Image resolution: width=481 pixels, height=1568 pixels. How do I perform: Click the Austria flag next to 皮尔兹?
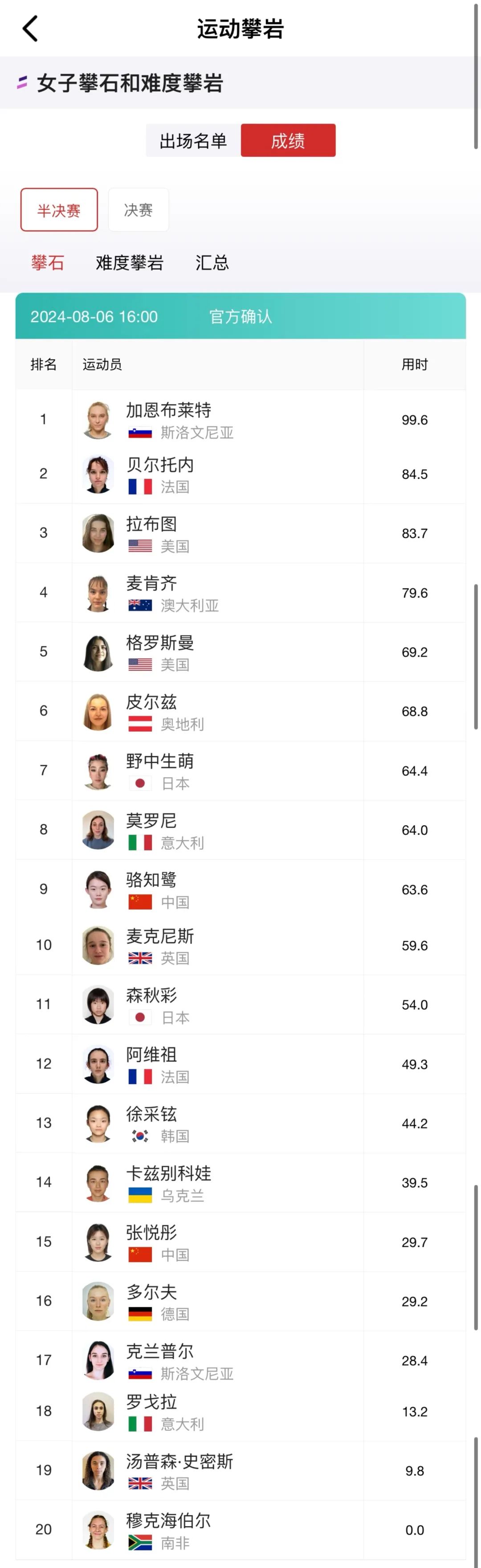click(140, 724)
